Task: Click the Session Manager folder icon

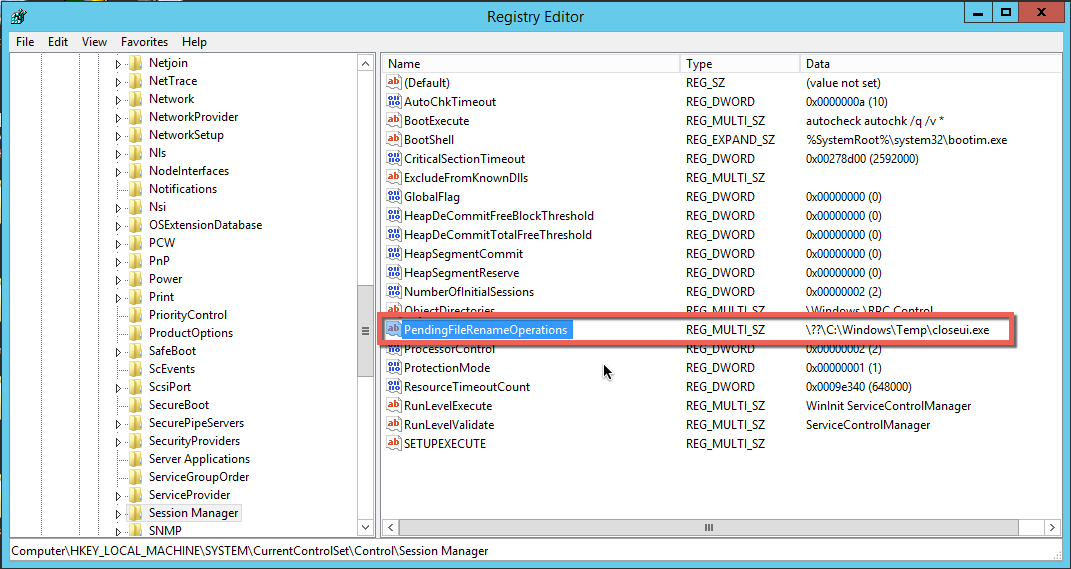Action: tap(135, 513)
